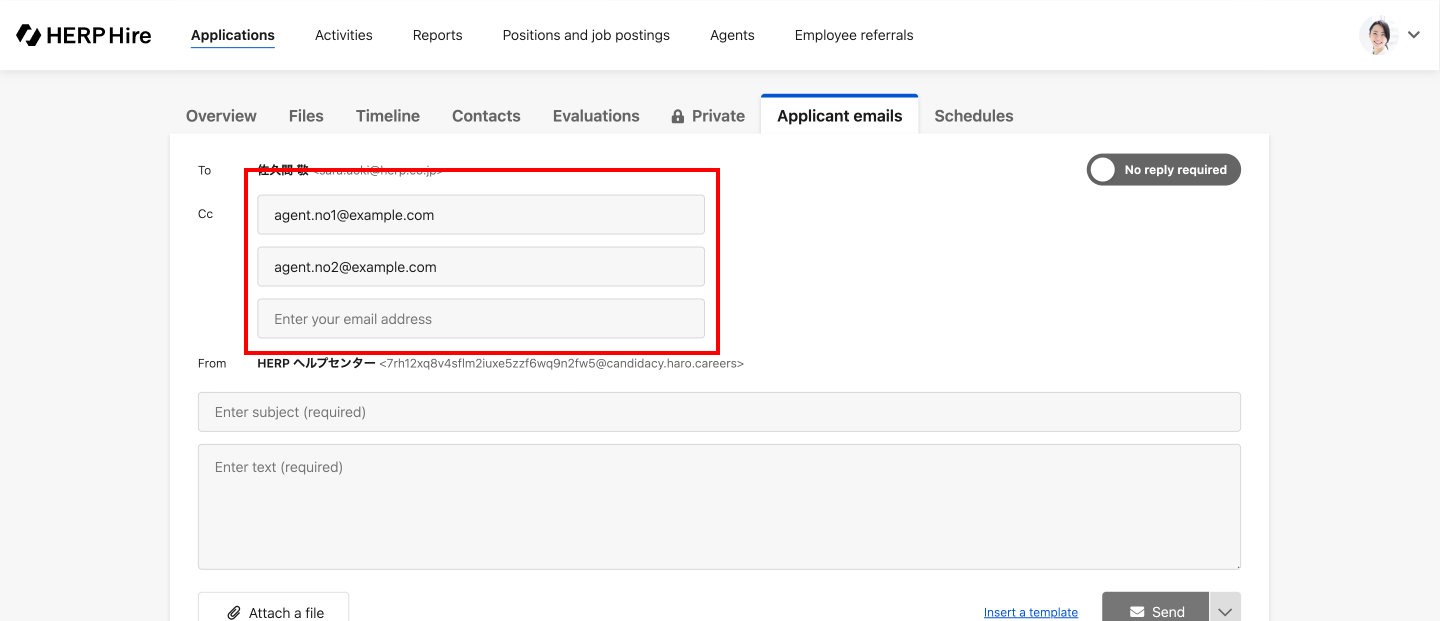Click the agent.no1@example.com Cc field

click(481, 215)
